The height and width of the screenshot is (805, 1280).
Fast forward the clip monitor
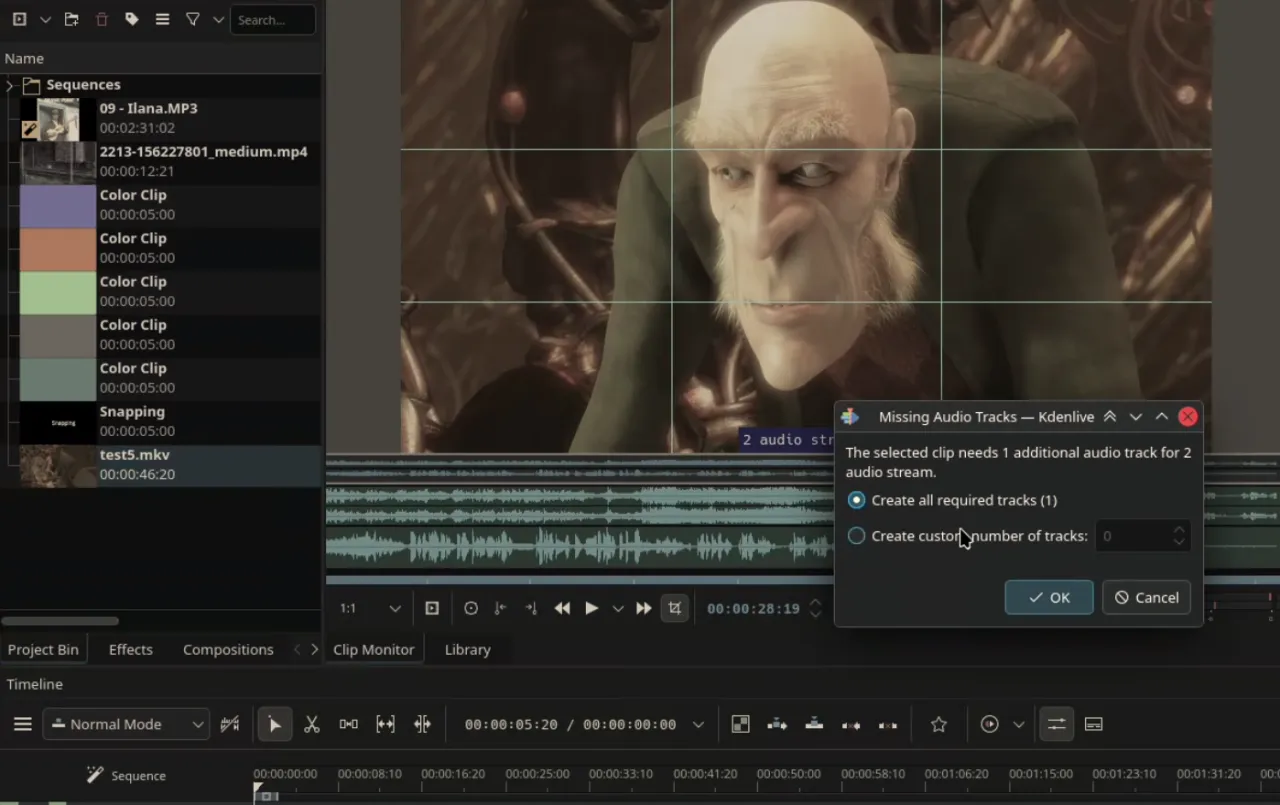pos(644,608)
